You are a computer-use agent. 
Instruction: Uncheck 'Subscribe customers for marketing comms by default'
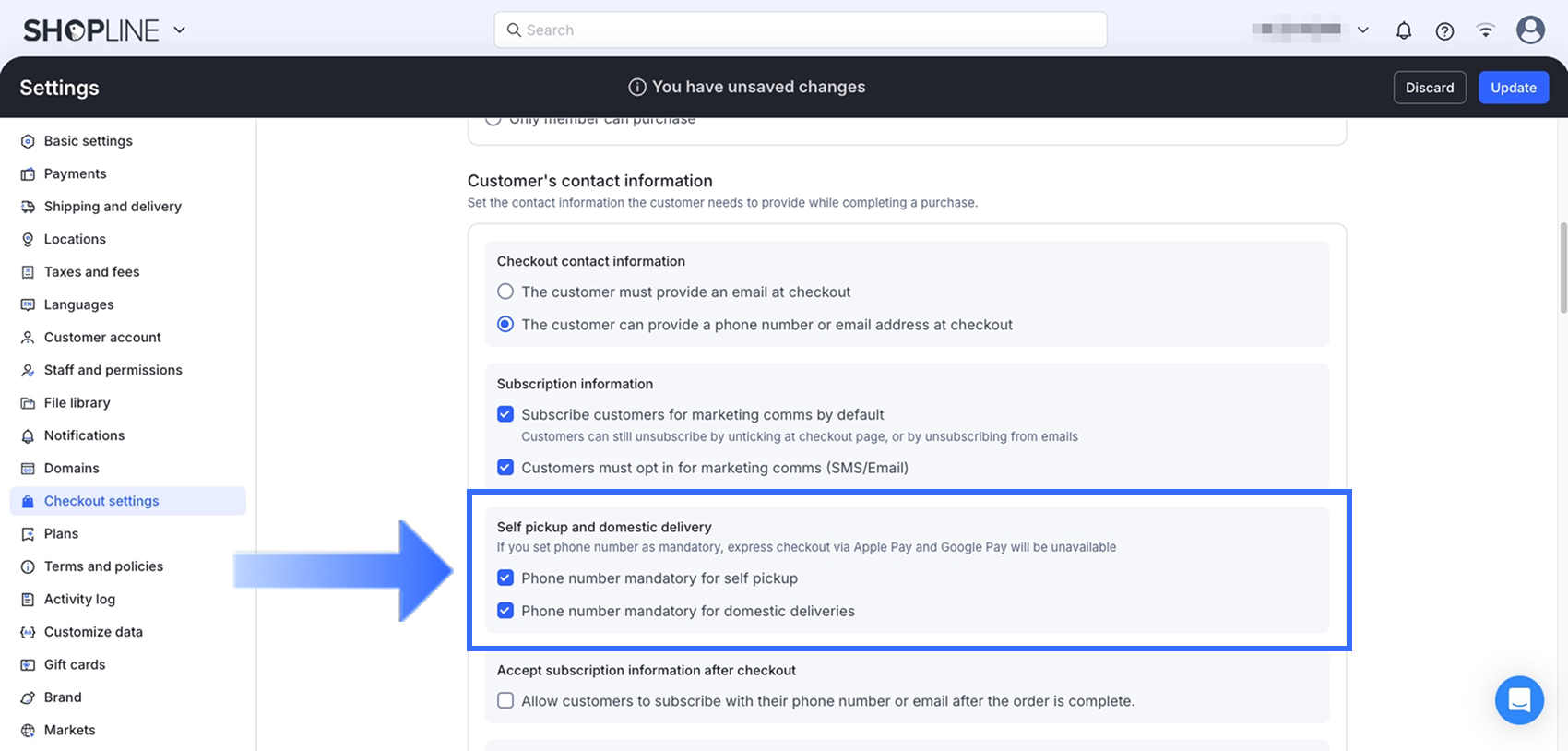(505, 414)
